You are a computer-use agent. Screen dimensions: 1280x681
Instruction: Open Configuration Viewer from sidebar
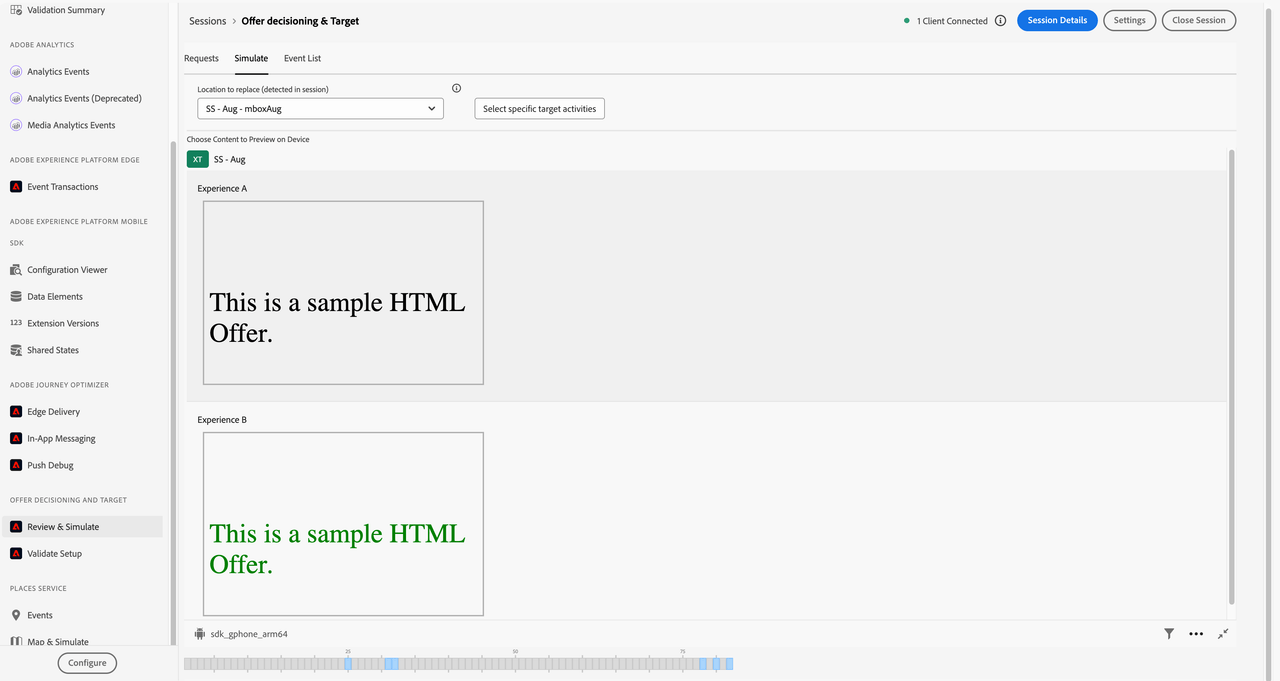coord(67,270)
